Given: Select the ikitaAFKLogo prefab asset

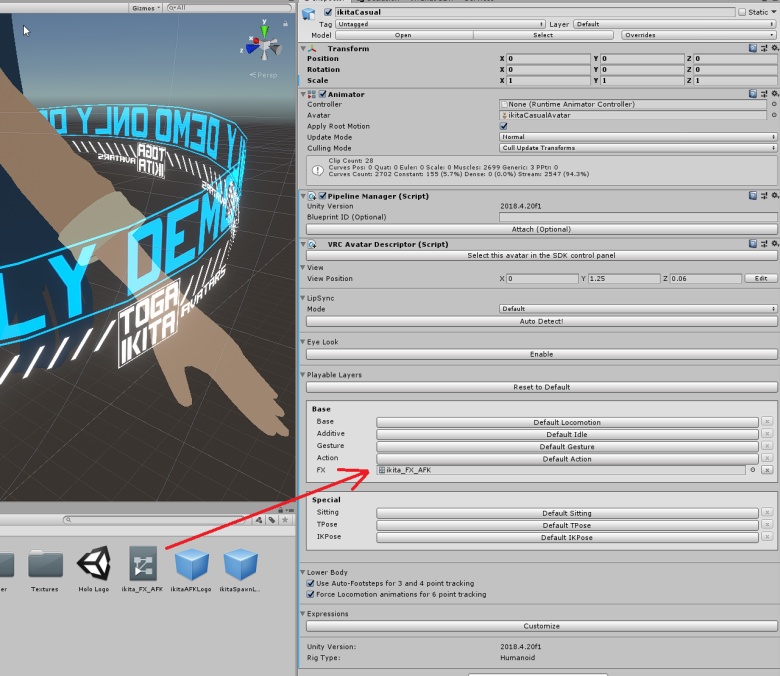Looking at the screenshot, I should (191, 568).
